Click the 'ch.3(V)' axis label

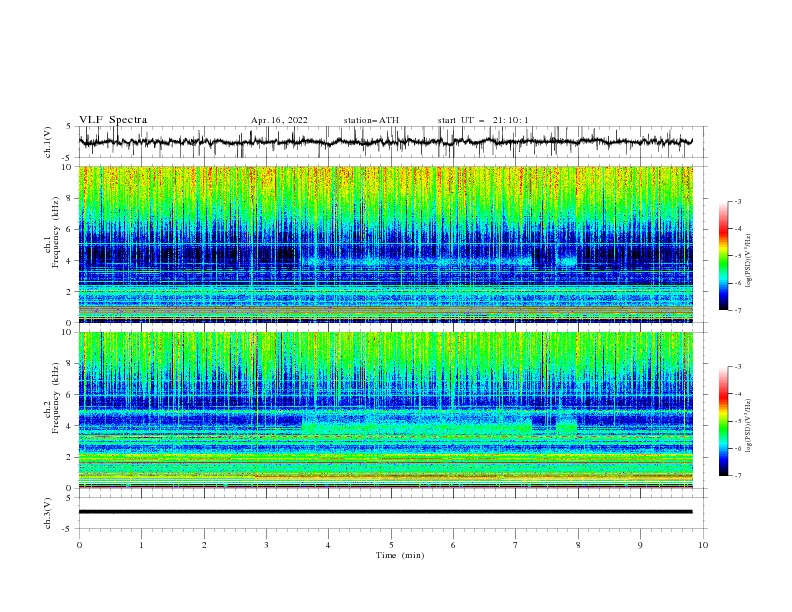pos(48,513)
